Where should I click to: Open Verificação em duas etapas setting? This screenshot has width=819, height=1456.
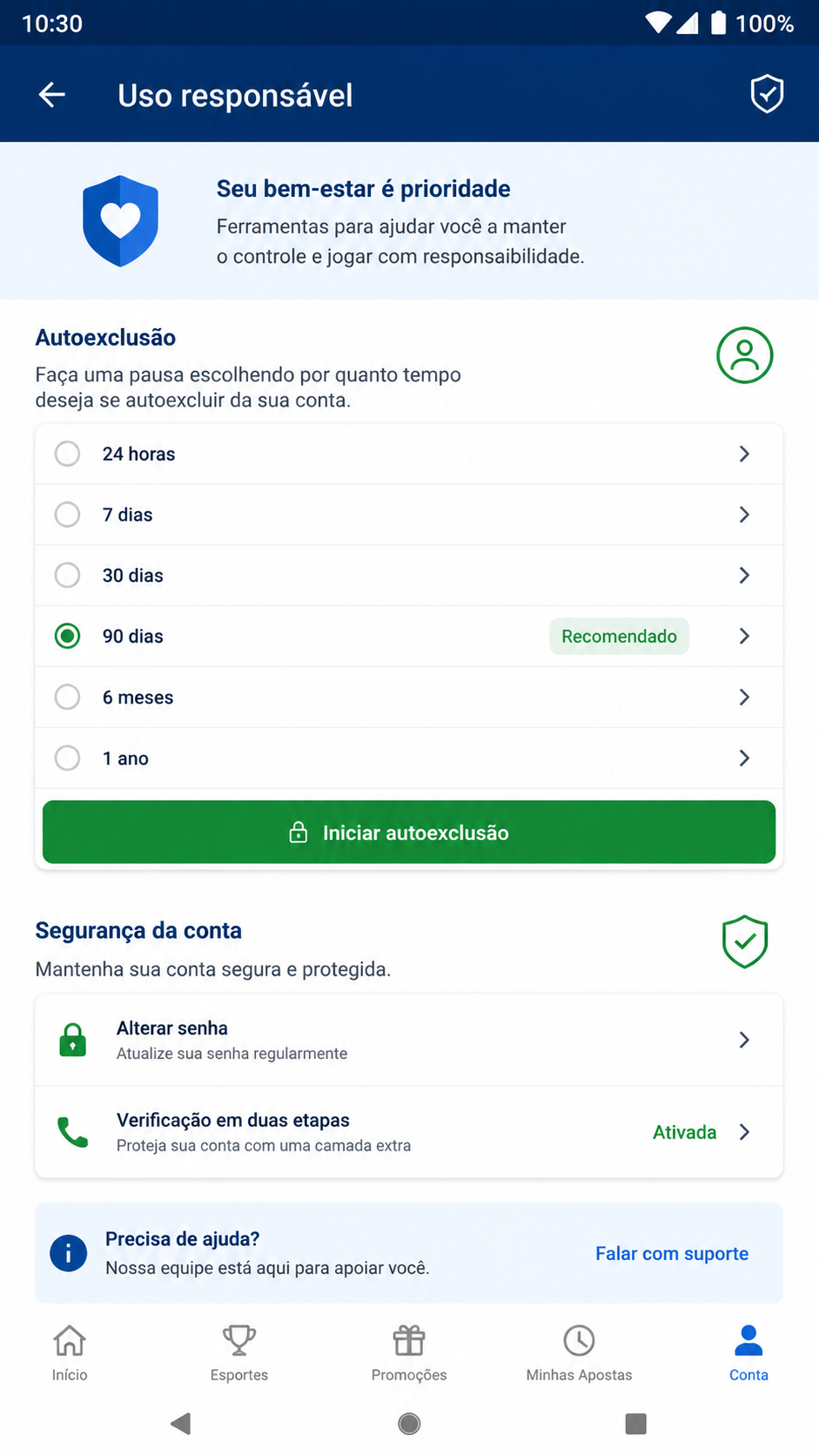(x=409, y=1132)
